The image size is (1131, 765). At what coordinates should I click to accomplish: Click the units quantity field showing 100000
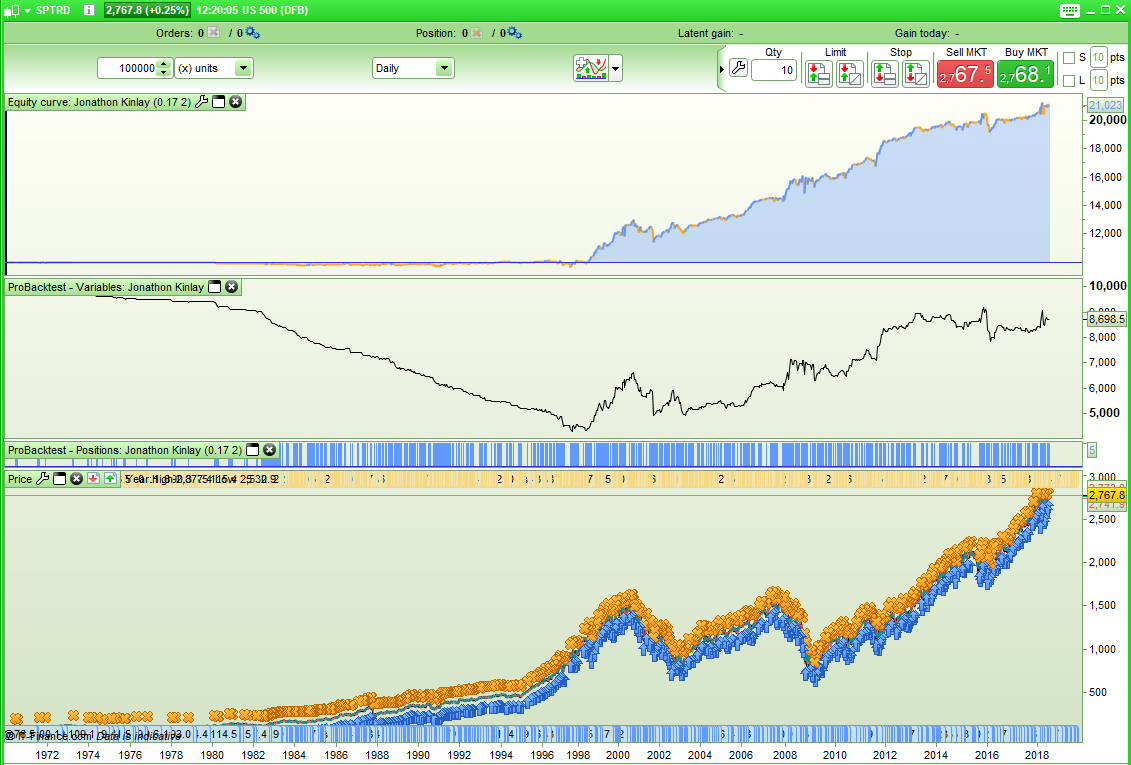pyautogui.click(x=128, y=68)
